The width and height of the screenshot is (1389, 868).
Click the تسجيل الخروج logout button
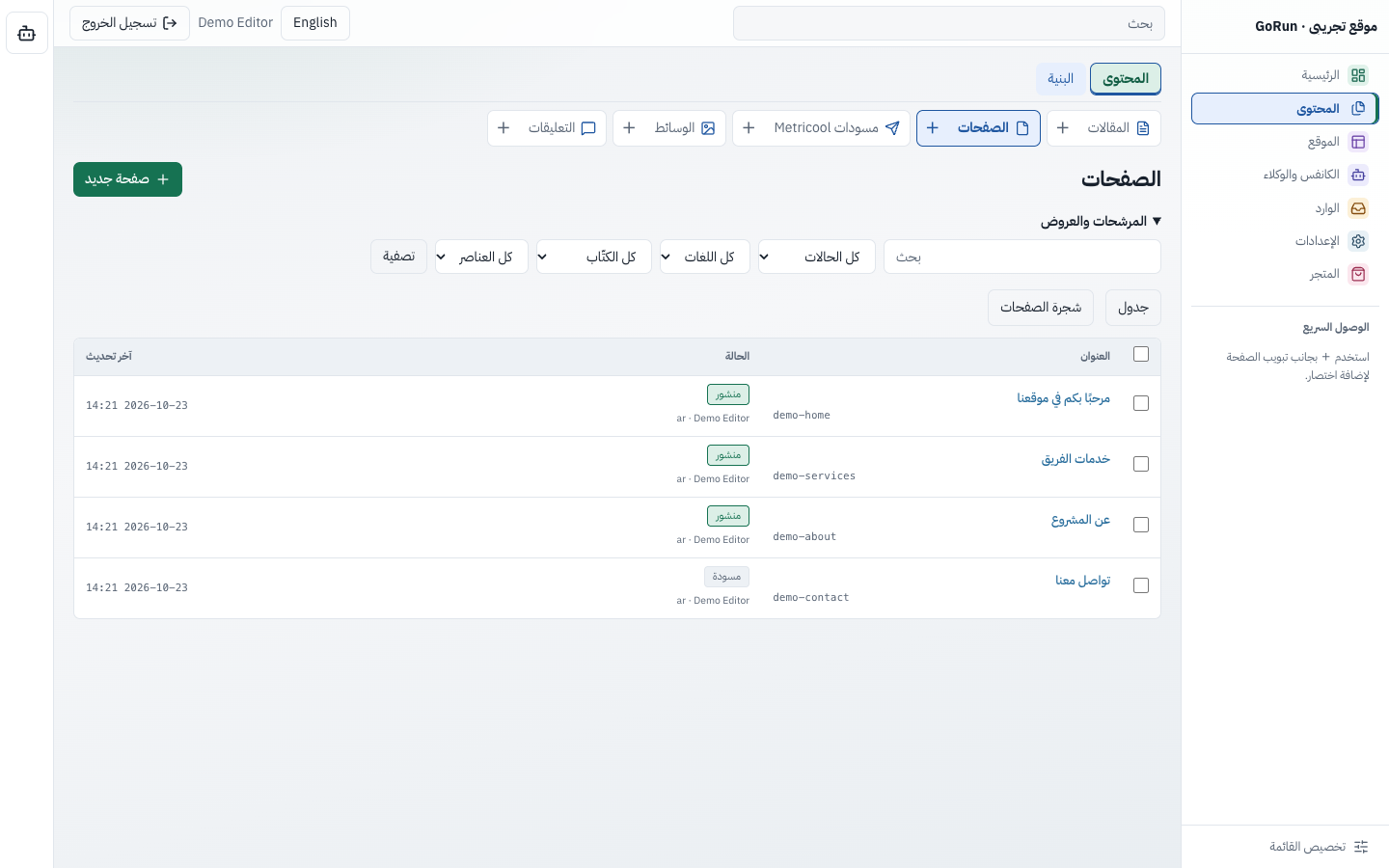tap(129, 23)
